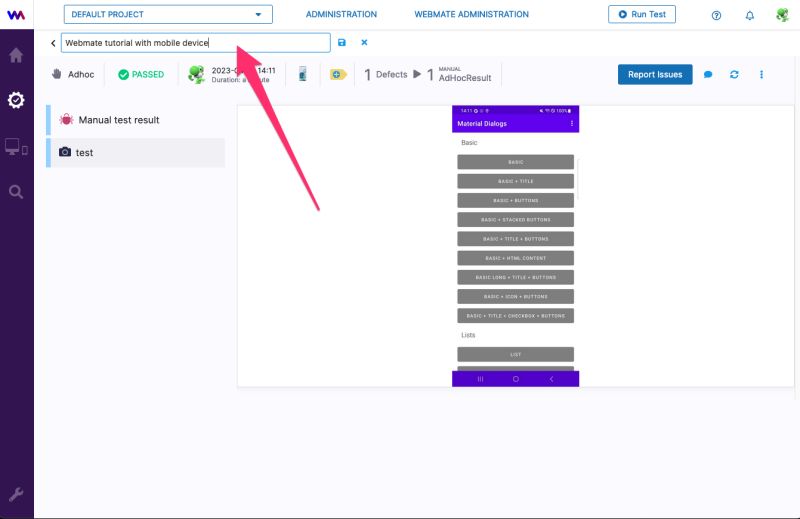Screen dimensions: 800x519
Task: Click BASIC + TITLE in the phone screenshot
Action: pos(515,181)
